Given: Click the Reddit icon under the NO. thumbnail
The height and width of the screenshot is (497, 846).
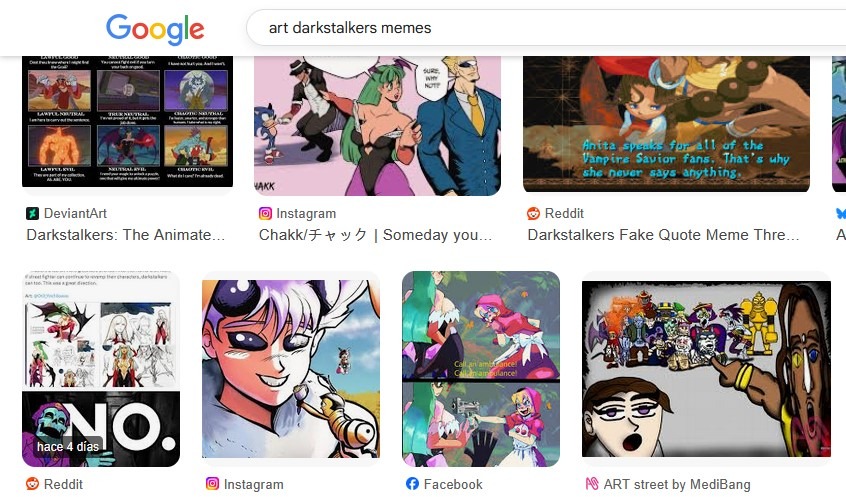Looking at the screenshot, I should pos(32,484).
